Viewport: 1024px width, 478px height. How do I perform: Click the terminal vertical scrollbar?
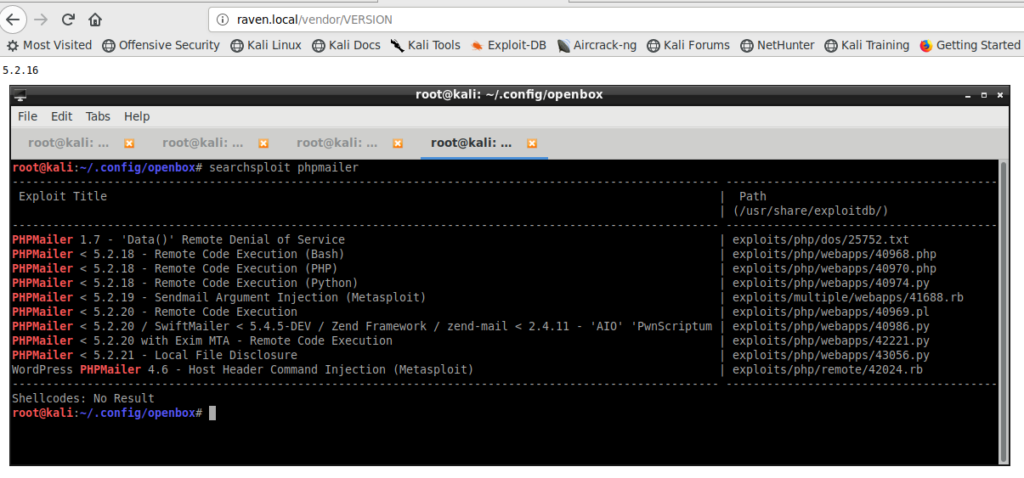[x=1003, y=311]
